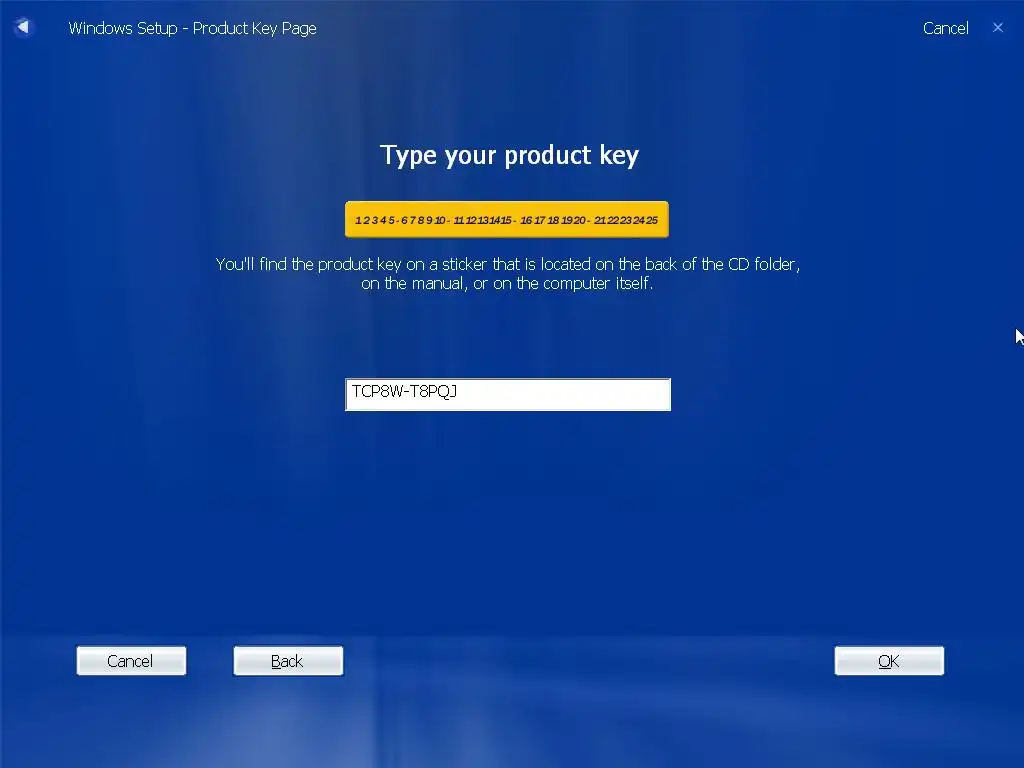
Task: Click the text 'Windows Setup - Product Key Page'
Action: pos(193,29)
